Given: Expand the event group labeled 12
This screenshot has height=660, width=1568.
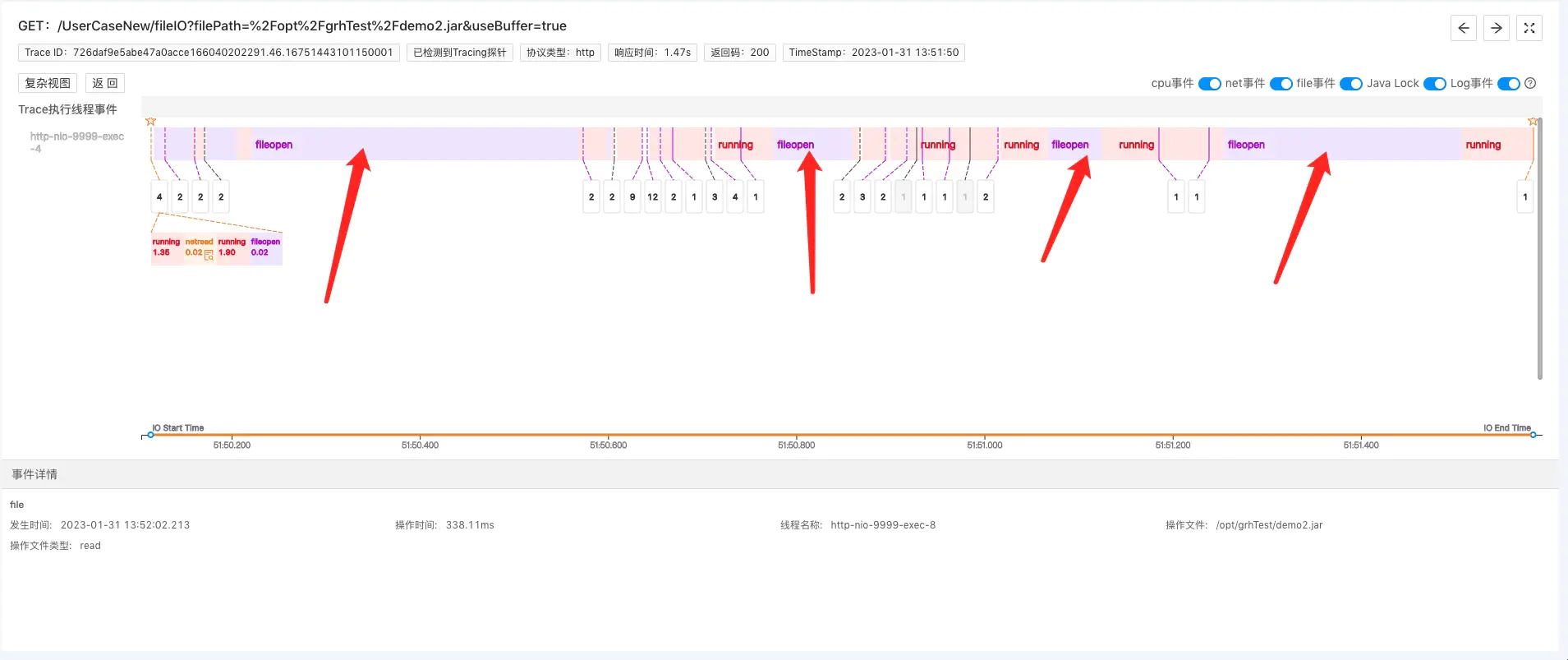Looking at the screenshot, I should pos(652,197).
